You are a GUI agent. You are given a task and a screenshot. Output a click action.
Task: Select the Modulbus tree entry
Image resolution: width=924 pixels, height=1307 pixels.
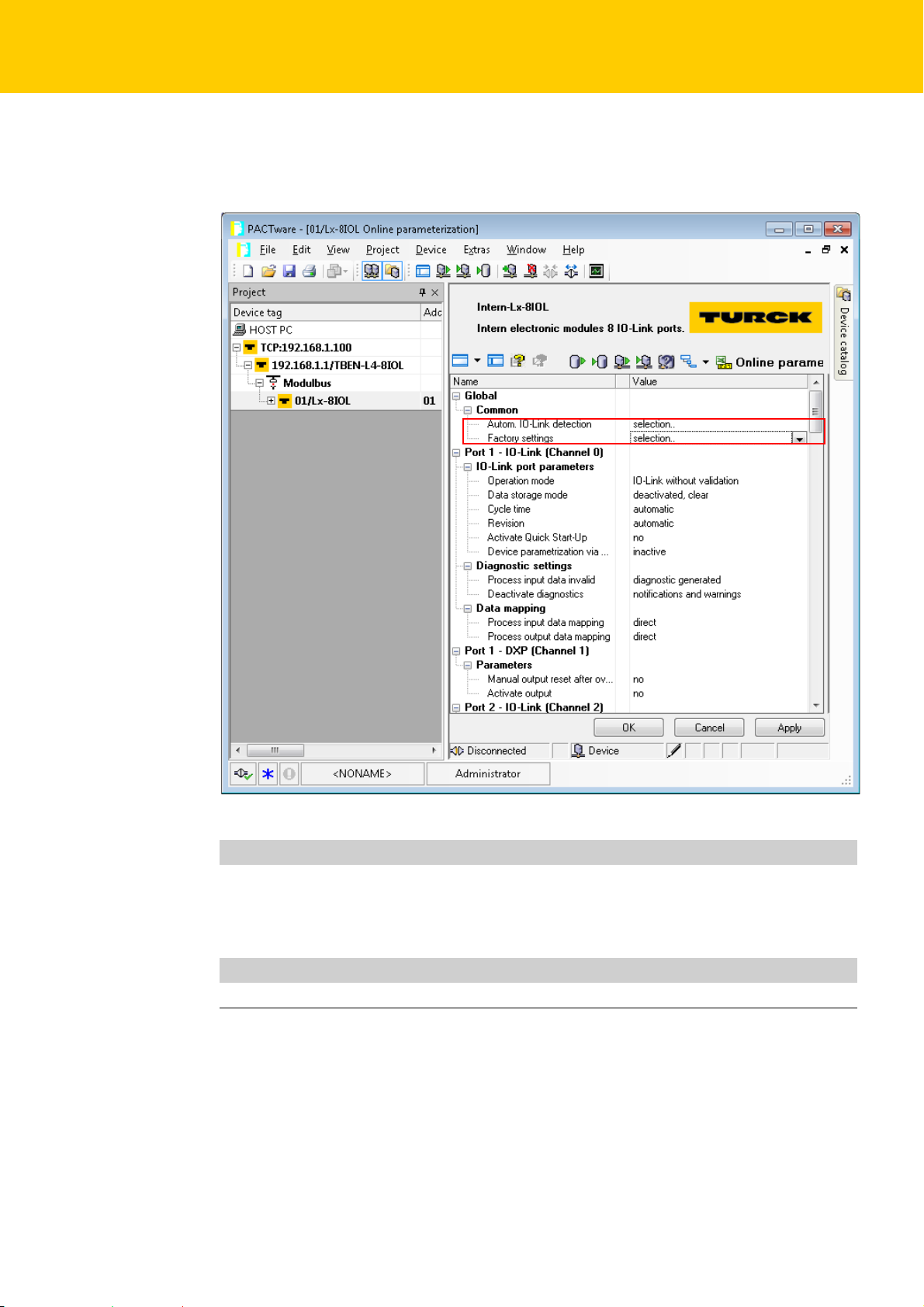(x=306, y=383)
